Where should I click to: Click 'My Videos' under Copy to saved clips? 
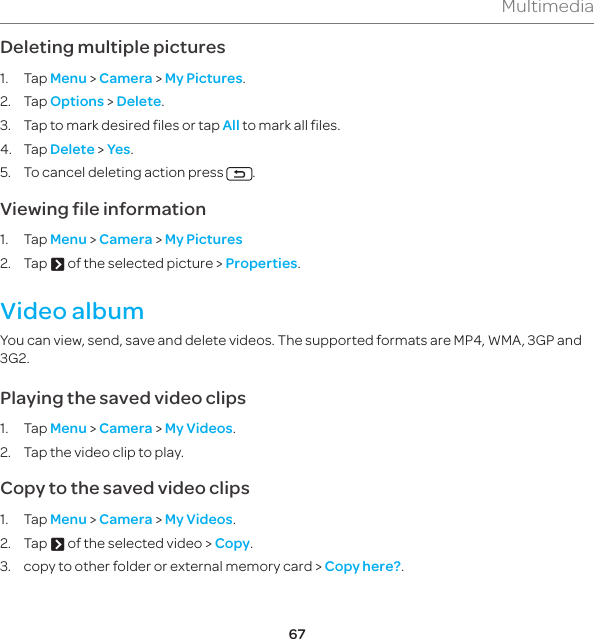pyautogui.click(x=199, y=520)
